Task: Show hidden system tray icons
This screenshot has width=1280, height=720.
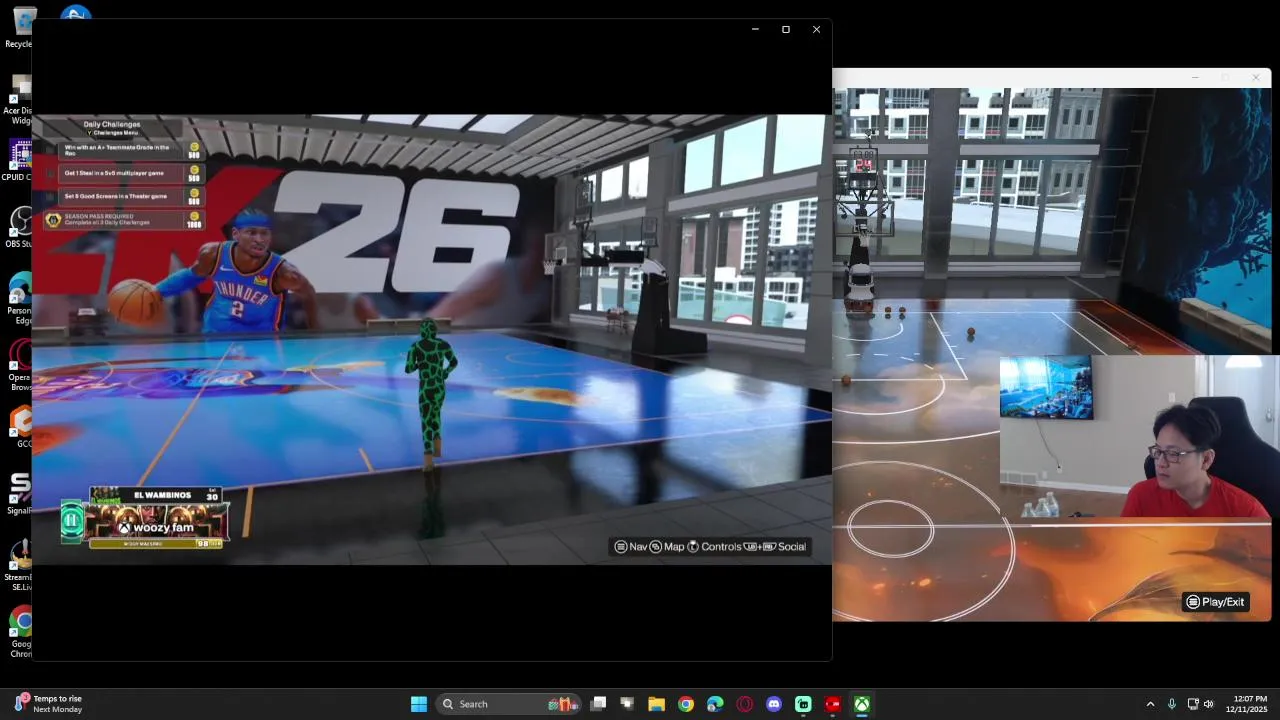Action: (x=1150, y=704)
